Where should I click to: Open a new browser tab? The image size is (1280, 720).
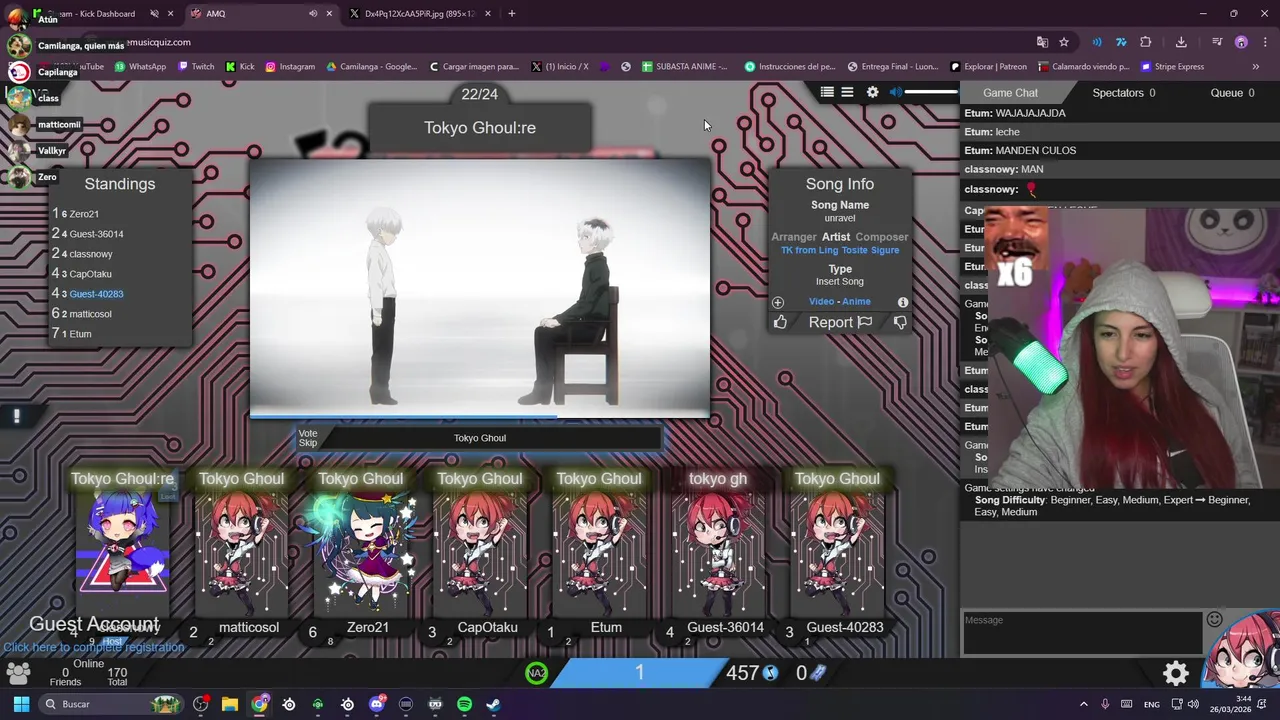point(511,14)
